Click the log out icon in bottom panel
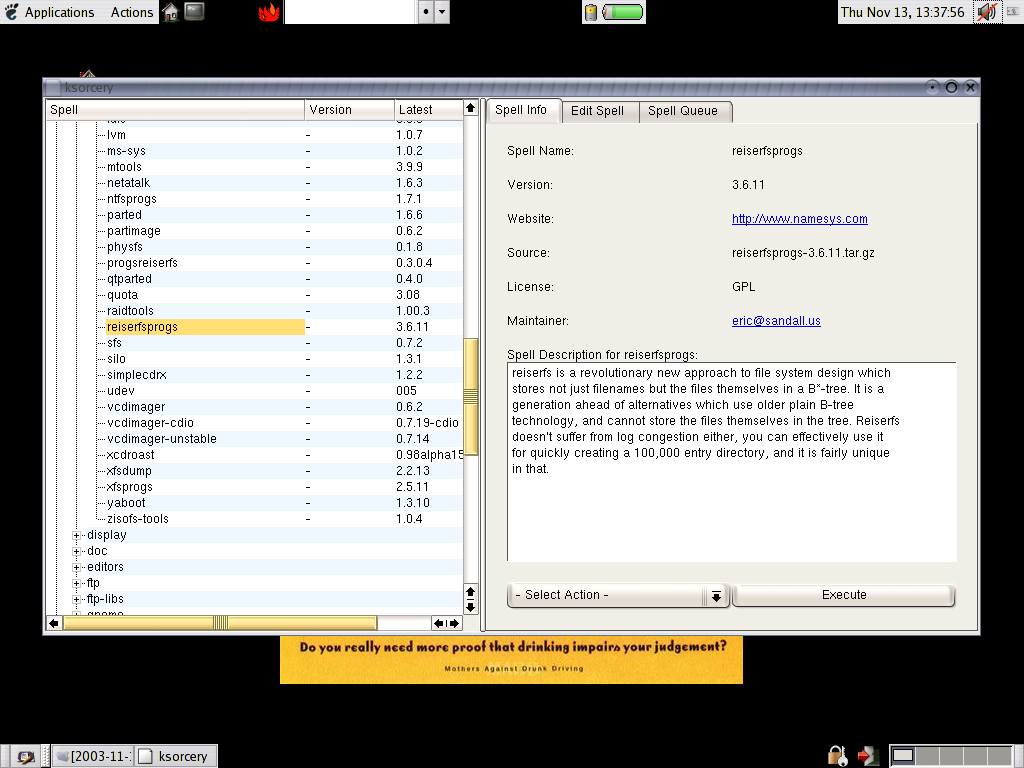This screenshot has width=1024, height=768. (x=867, y=755)
